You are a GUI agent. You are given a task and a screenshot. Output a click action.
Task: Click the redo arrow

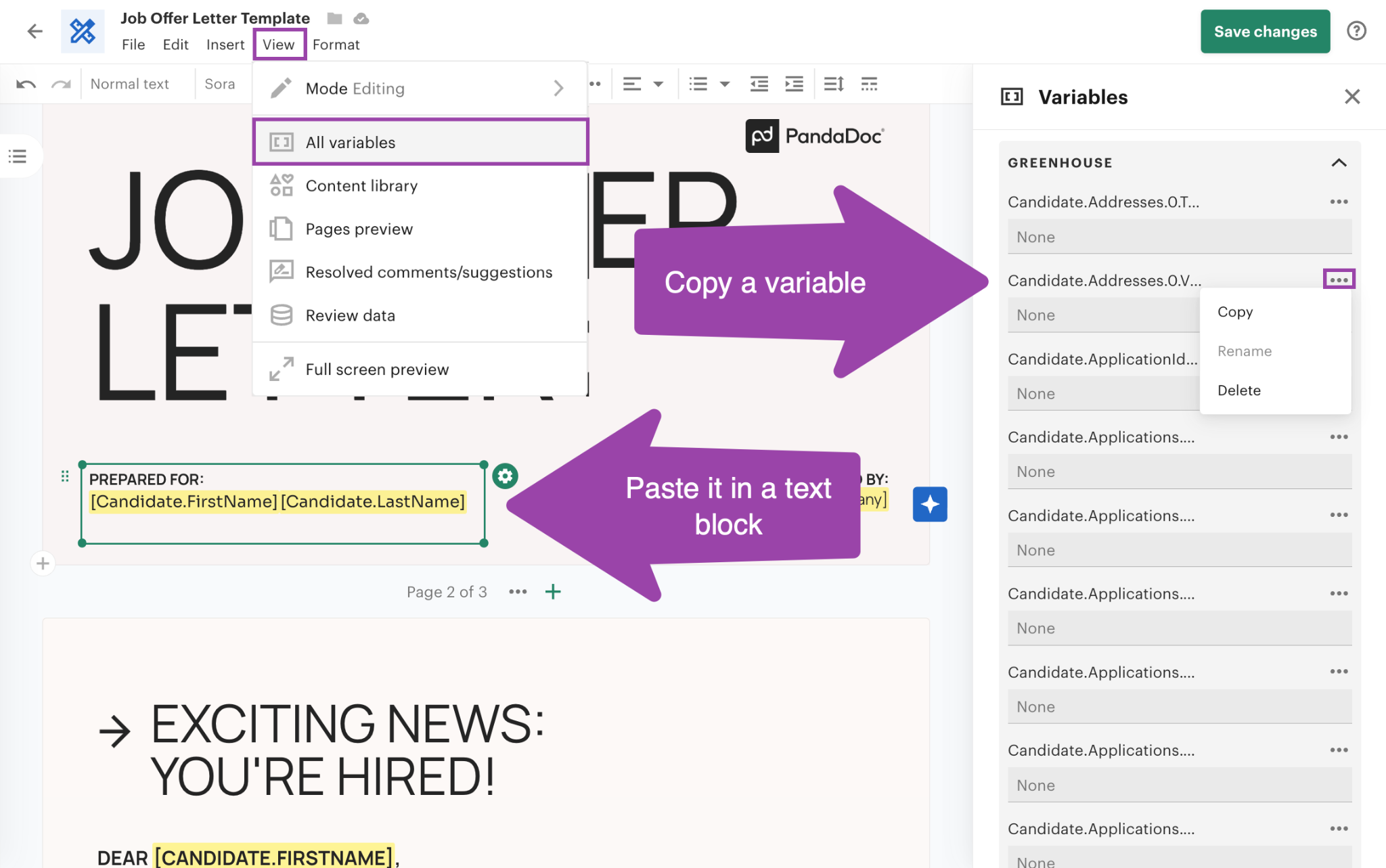(61, 84)
